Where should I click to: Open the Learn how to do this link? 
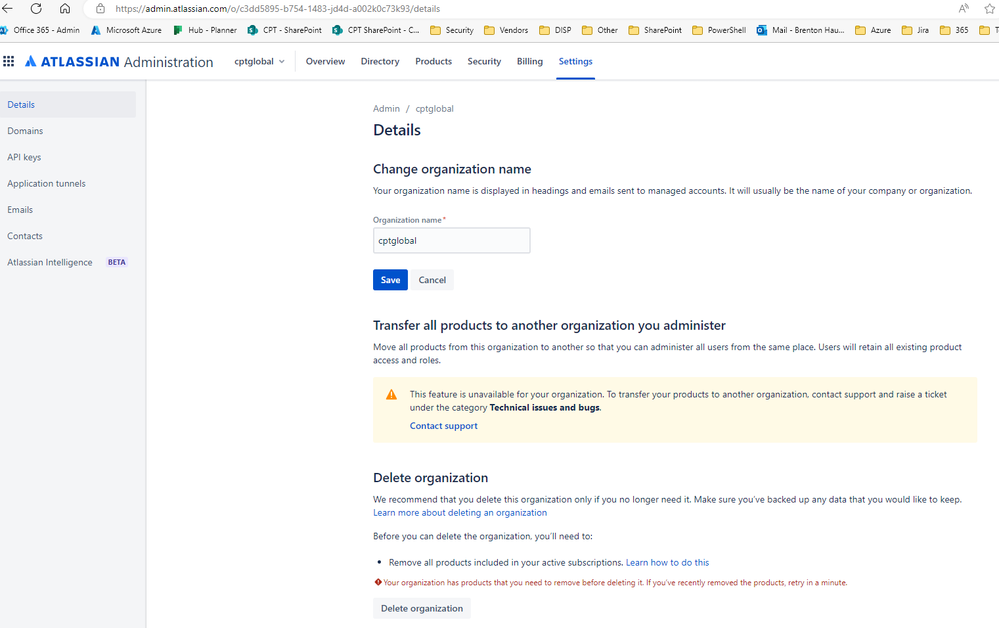667,562
